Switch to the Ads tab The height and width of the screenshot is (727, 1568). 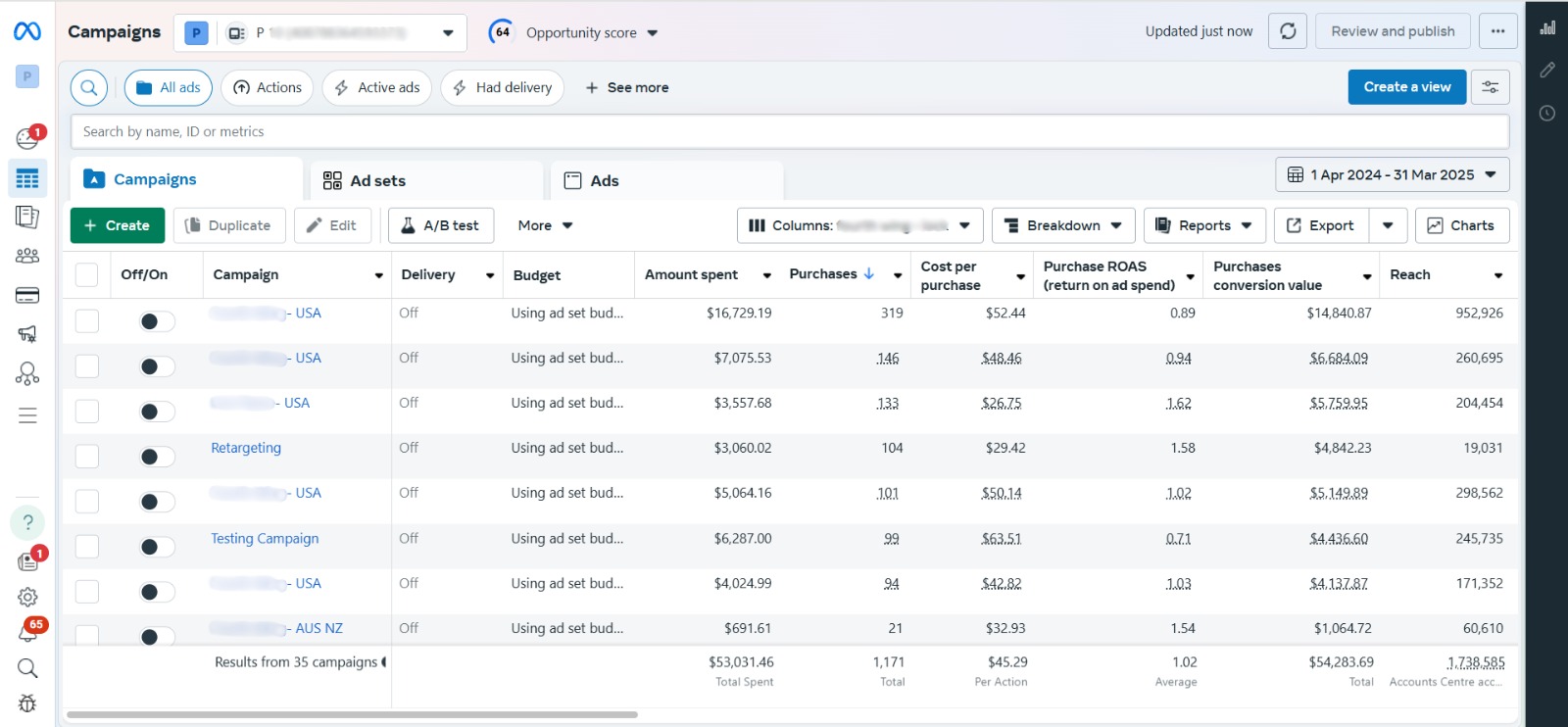604,180
